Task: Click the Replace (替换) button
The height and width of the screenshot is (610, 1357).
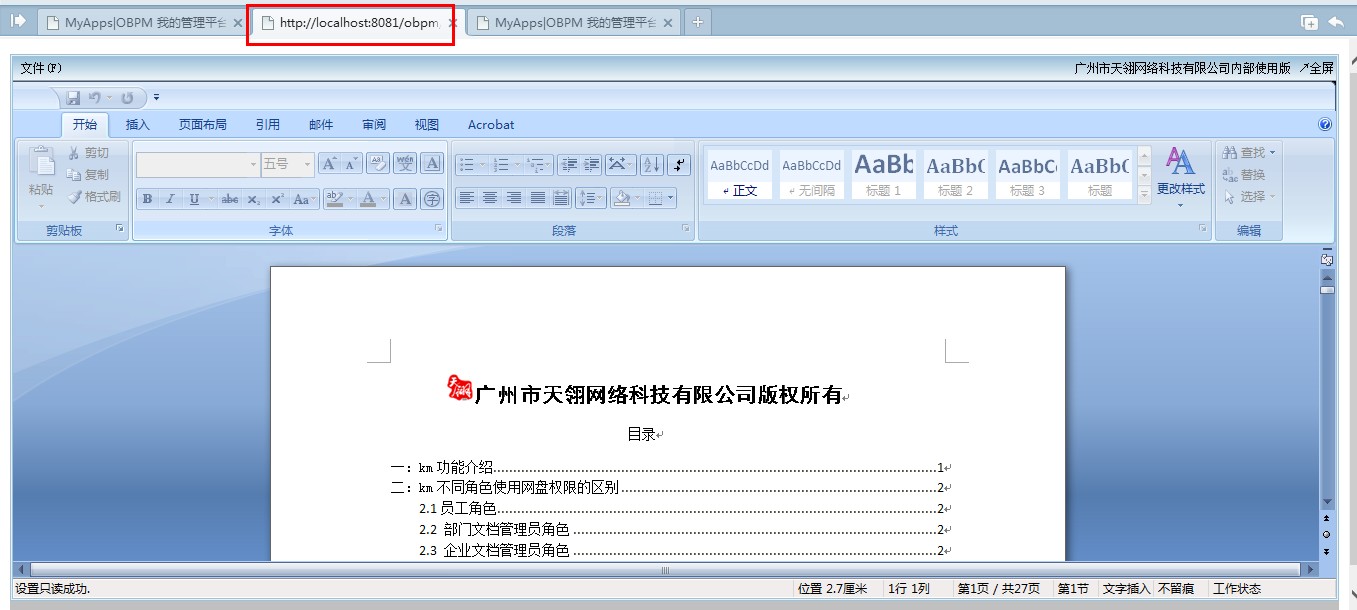Action: click(1245, 175)
